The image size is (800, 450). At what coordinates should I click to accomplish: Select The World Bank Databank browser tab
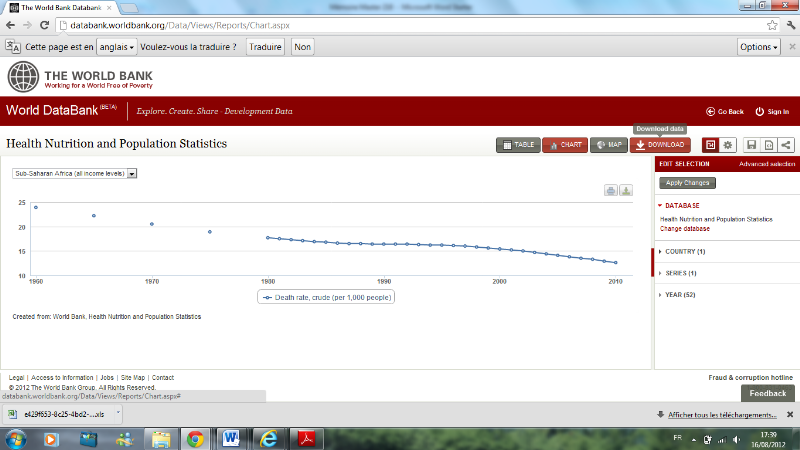click(x=60, y=8)
